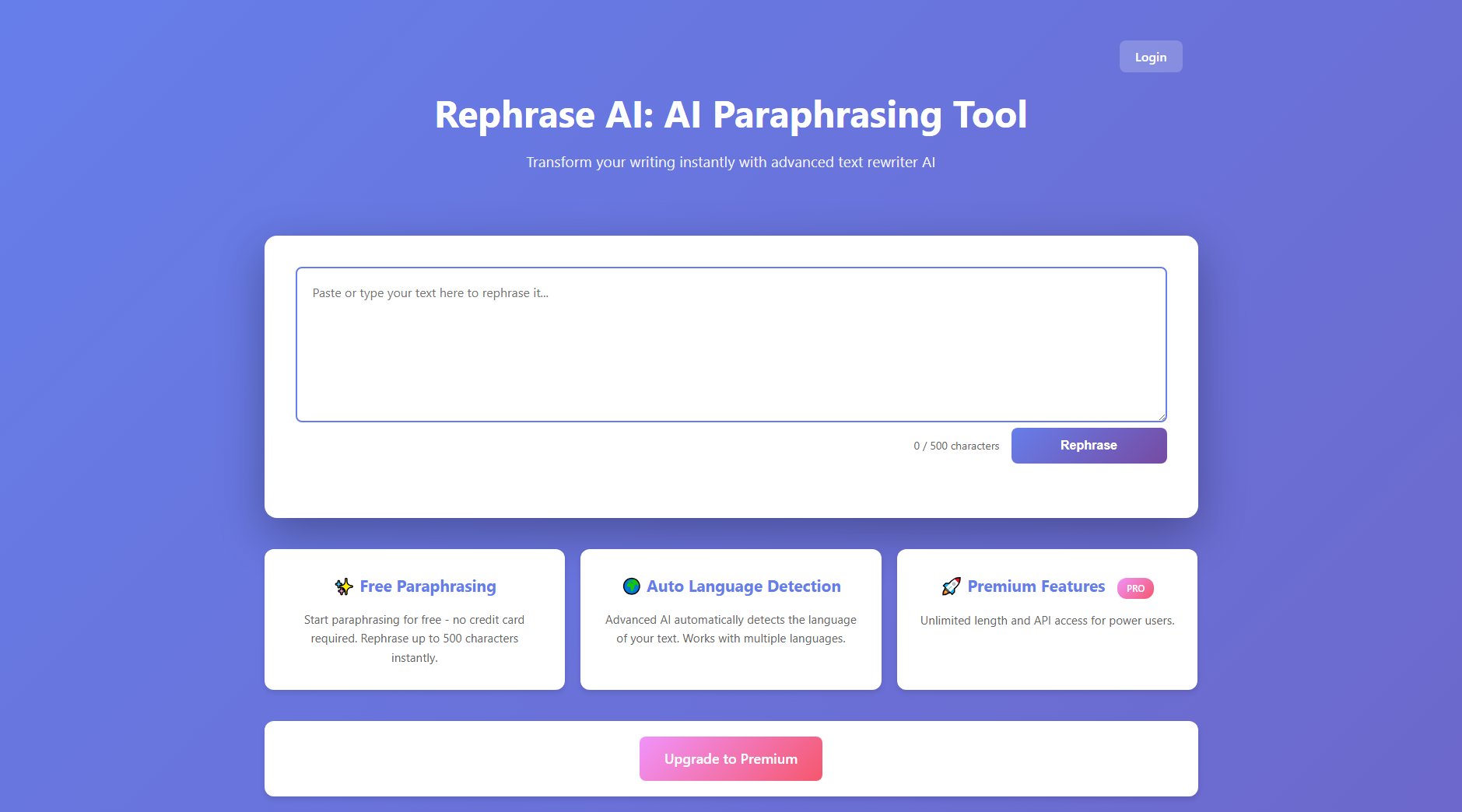Click the Auto Language Detection description
This screenshot has width=1462, height=812.
pos(730,628)
